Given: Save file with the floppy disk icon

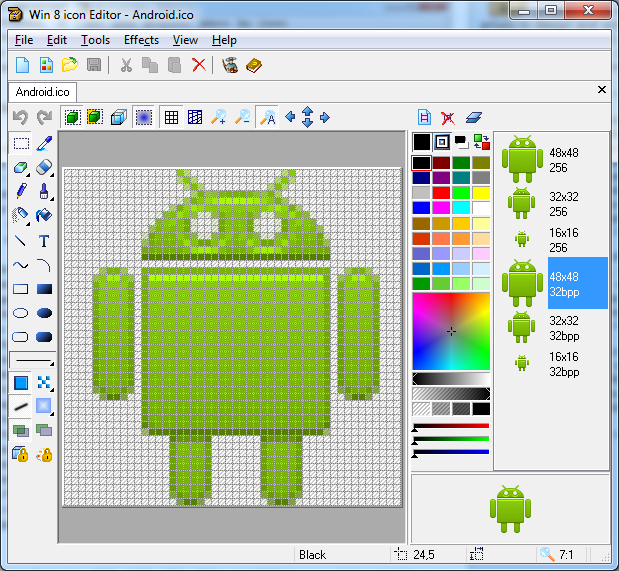Looking at the screenshot, I should [94, 65].
